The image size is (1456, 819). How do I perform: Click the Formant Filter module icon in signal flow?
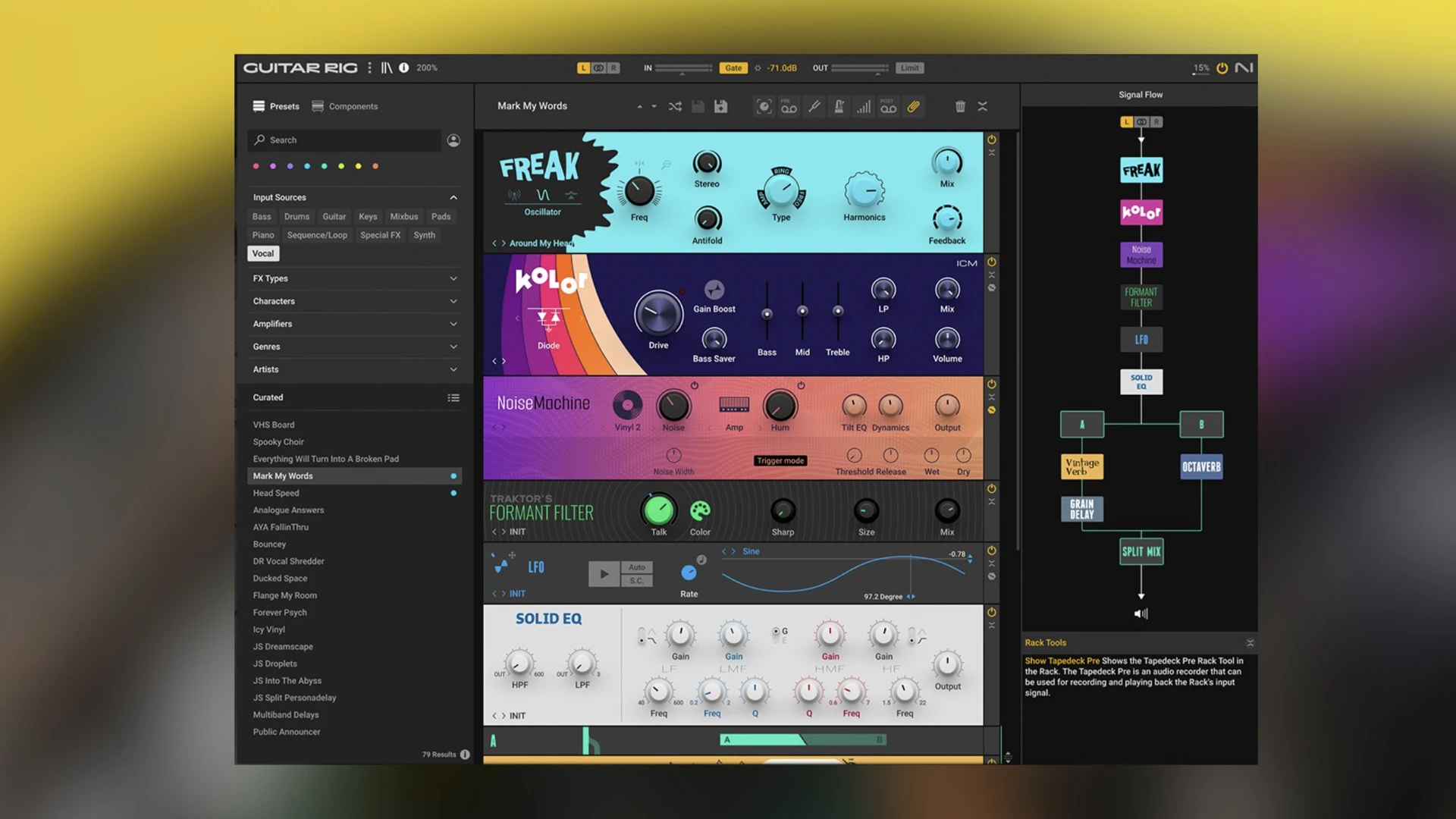[1140, 297]
